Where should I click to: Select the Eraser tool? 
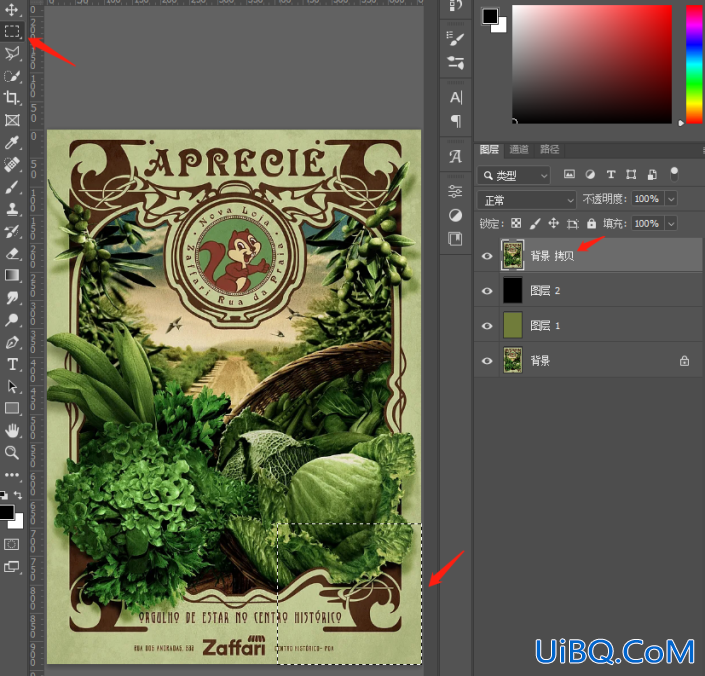[x=12, y=254]
